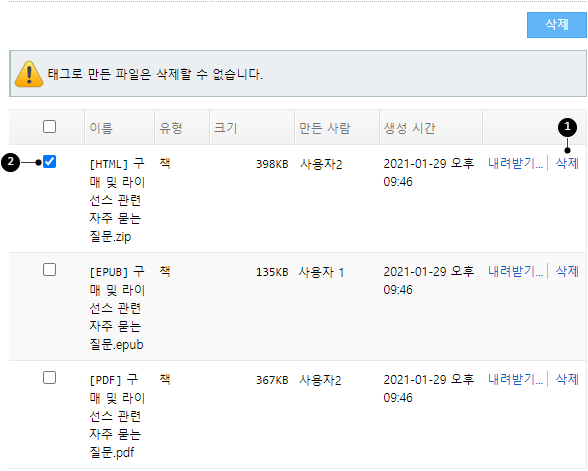Sort by 유형 column header
This screenshot has width=588, height=471.
click(171, 128)
